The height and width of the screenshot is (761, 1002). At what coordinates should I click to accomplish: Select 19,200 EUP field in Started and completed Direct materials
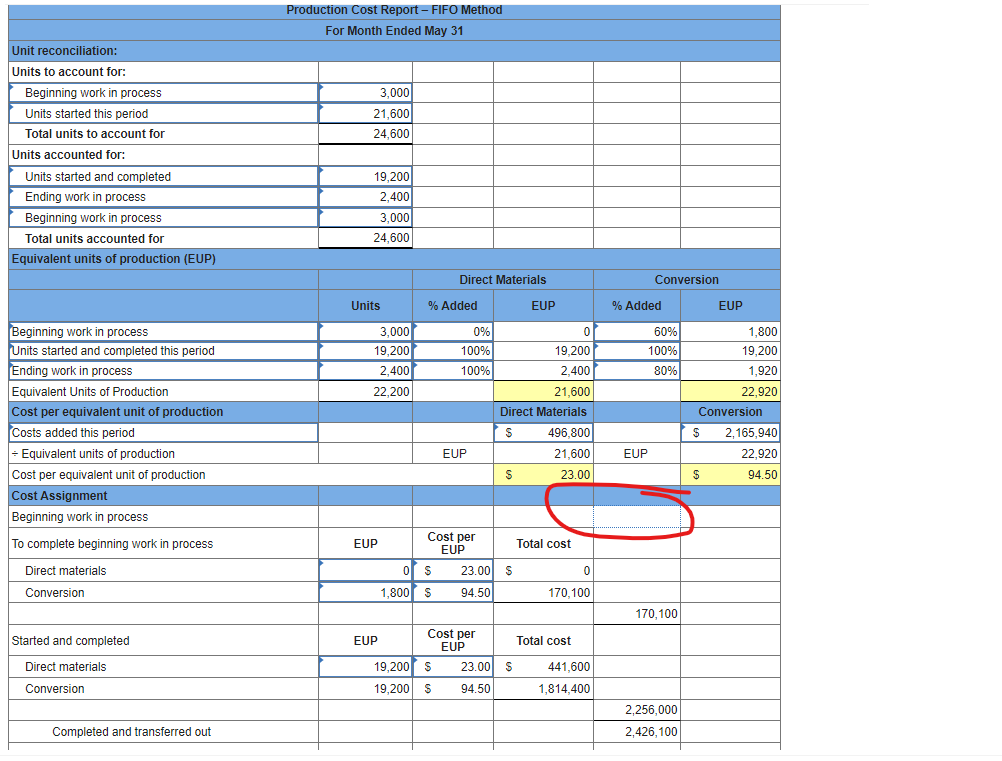click(366, 666)
